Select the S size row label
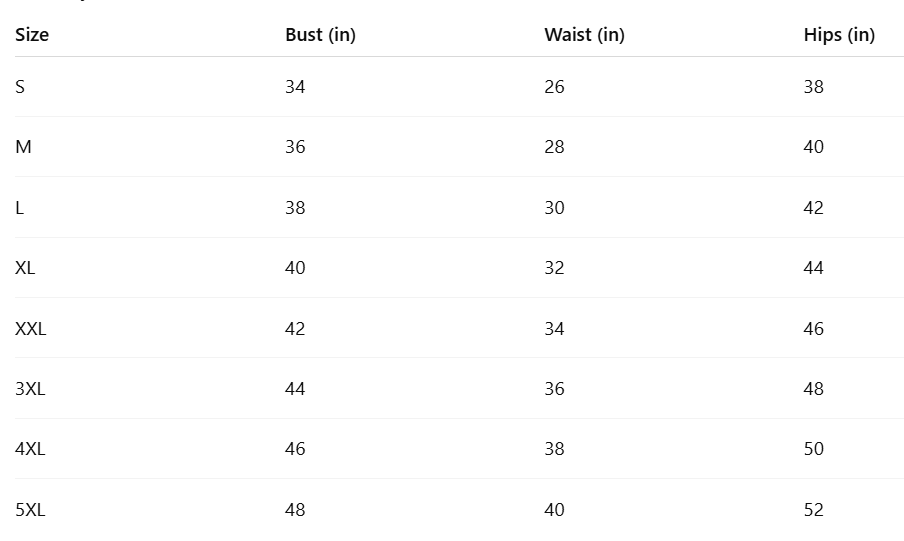 [20, 87]
